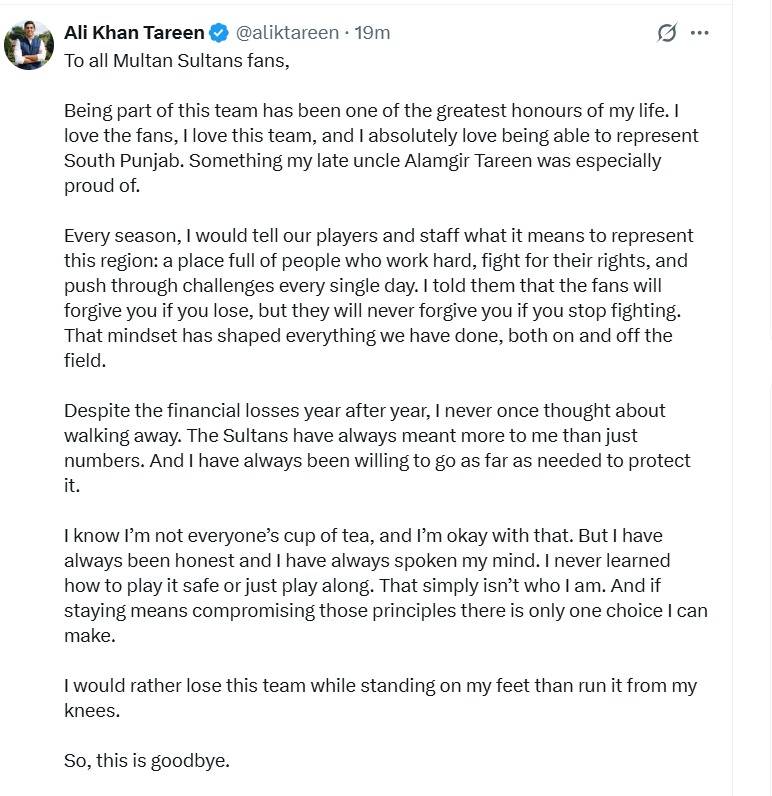Click the sentence 'That mindset has shaped everything'
Viewport: 772px width, 796px height.
368,348
